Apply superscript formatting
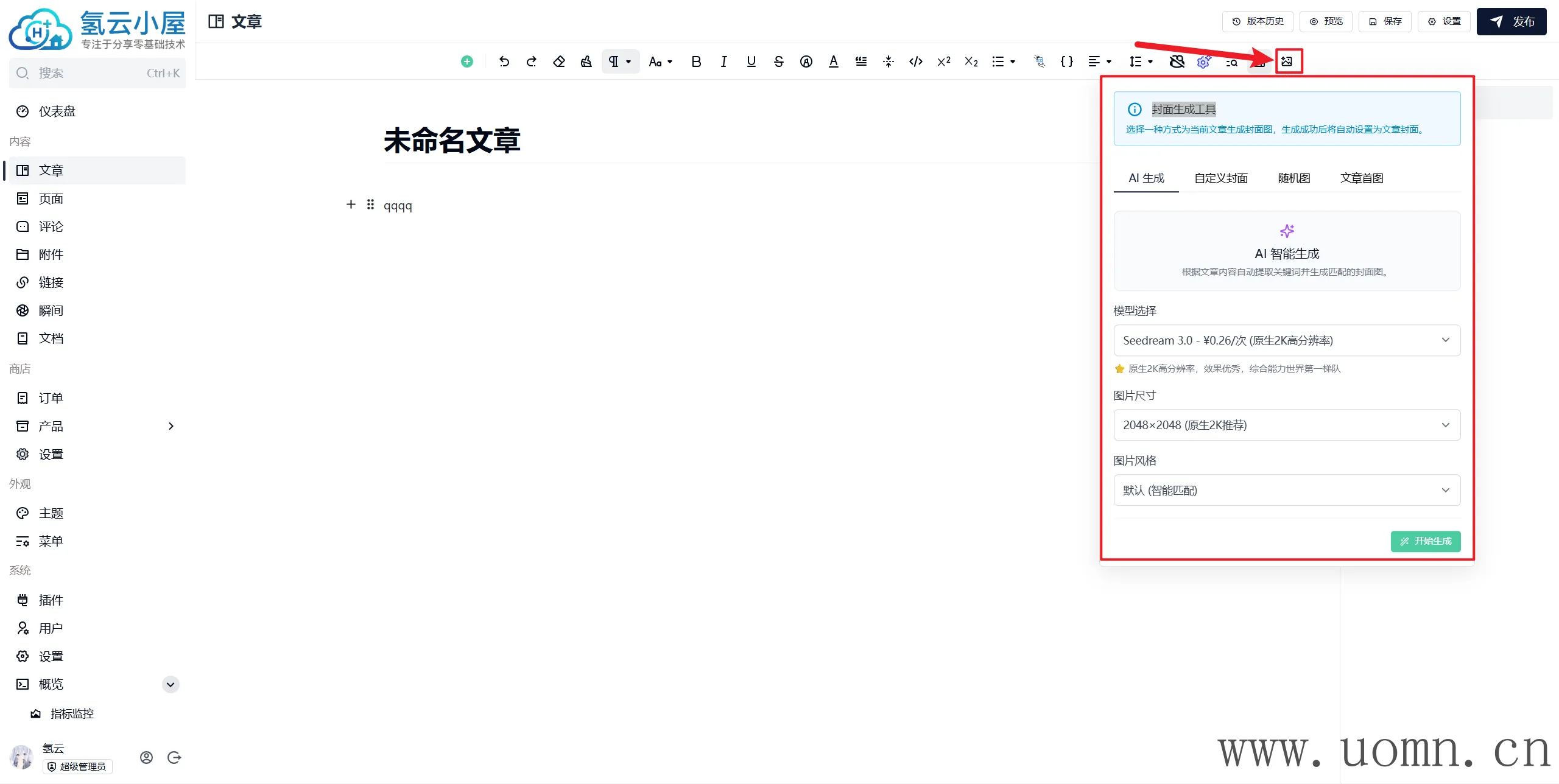 coord(943,61)
